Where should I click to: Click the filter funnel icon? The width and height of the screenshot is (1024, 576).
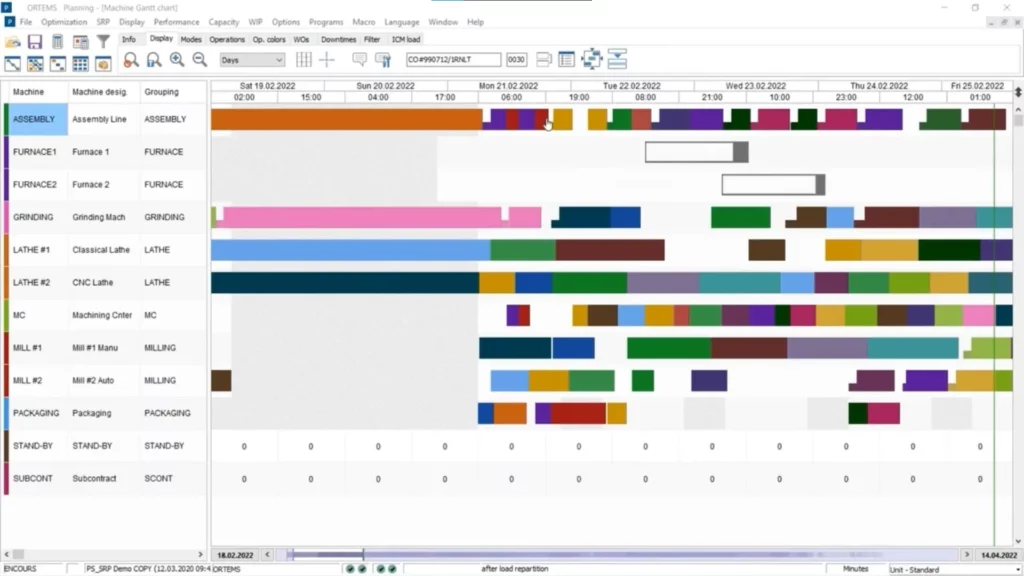[x=103, y=42]
